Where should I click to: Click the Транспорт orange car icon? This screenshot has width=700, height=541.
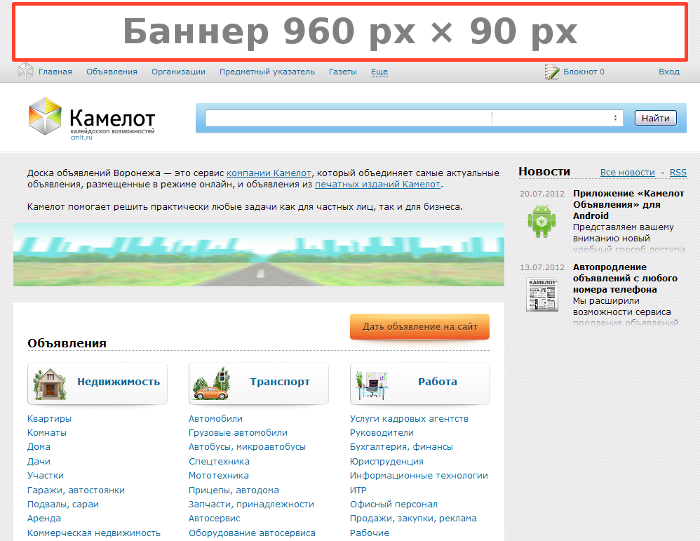[211, 382]
